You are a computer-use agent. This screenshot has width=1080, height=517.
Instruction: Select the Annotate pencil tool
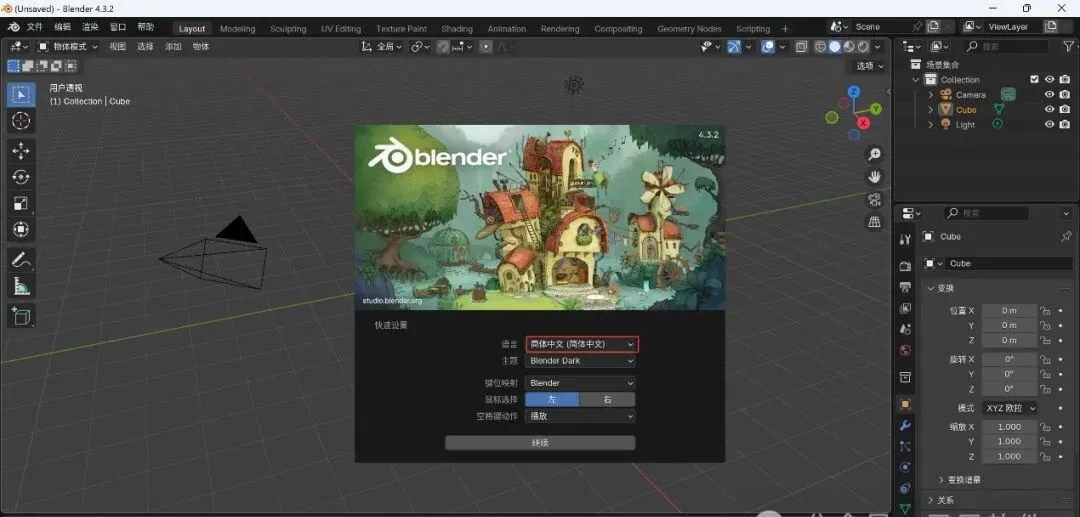[21, 260]
